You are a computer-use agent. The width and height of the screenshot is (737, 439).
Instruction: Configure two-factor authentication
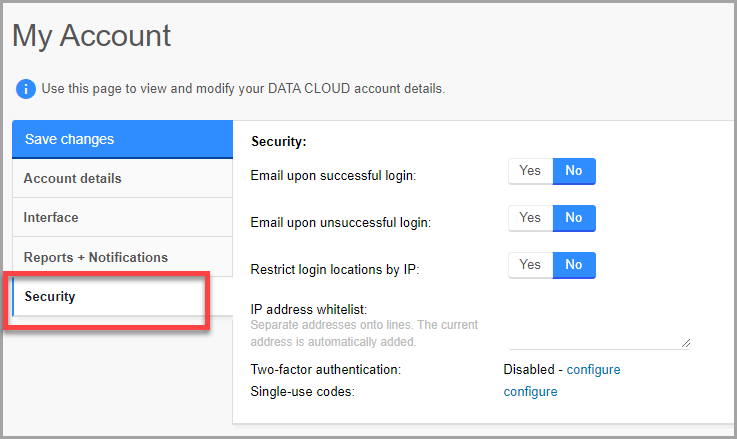point(593,370)
